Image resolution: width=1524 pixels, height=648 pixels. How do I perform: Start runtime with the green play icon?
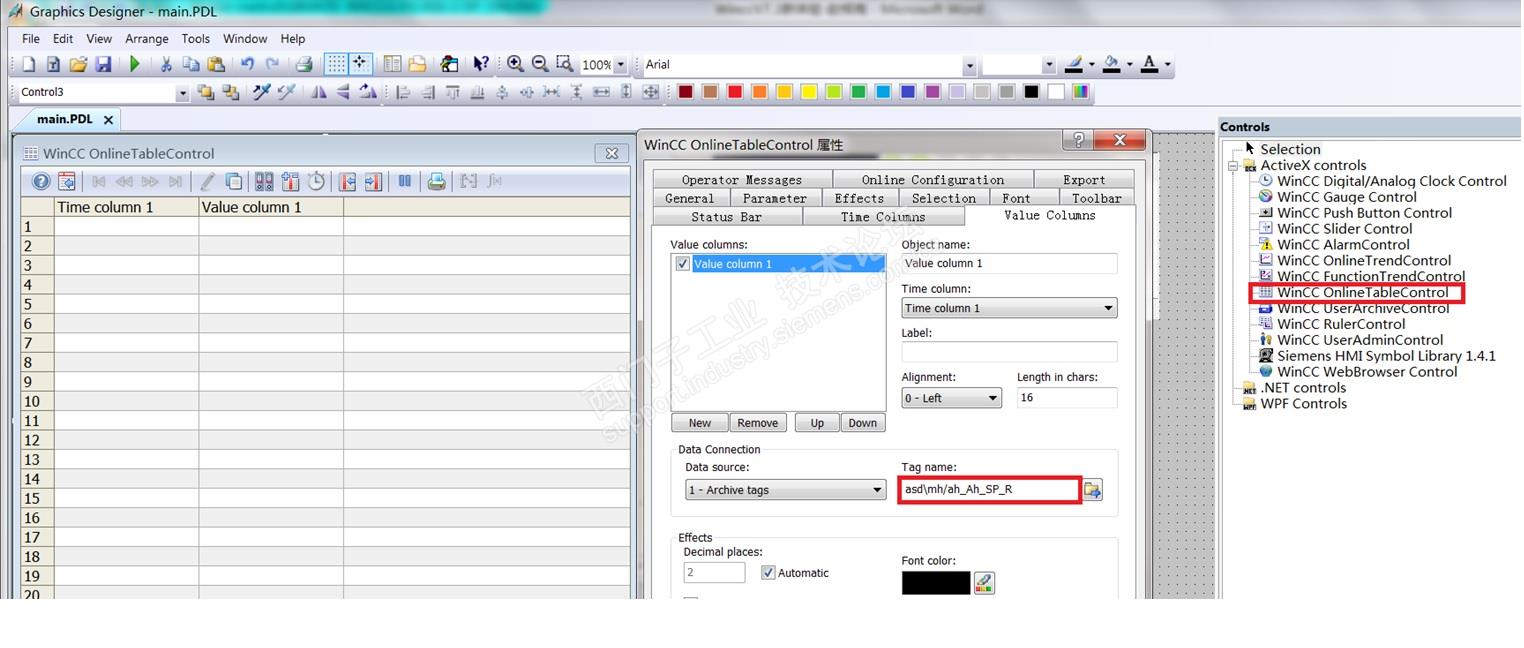pos(135,64)
